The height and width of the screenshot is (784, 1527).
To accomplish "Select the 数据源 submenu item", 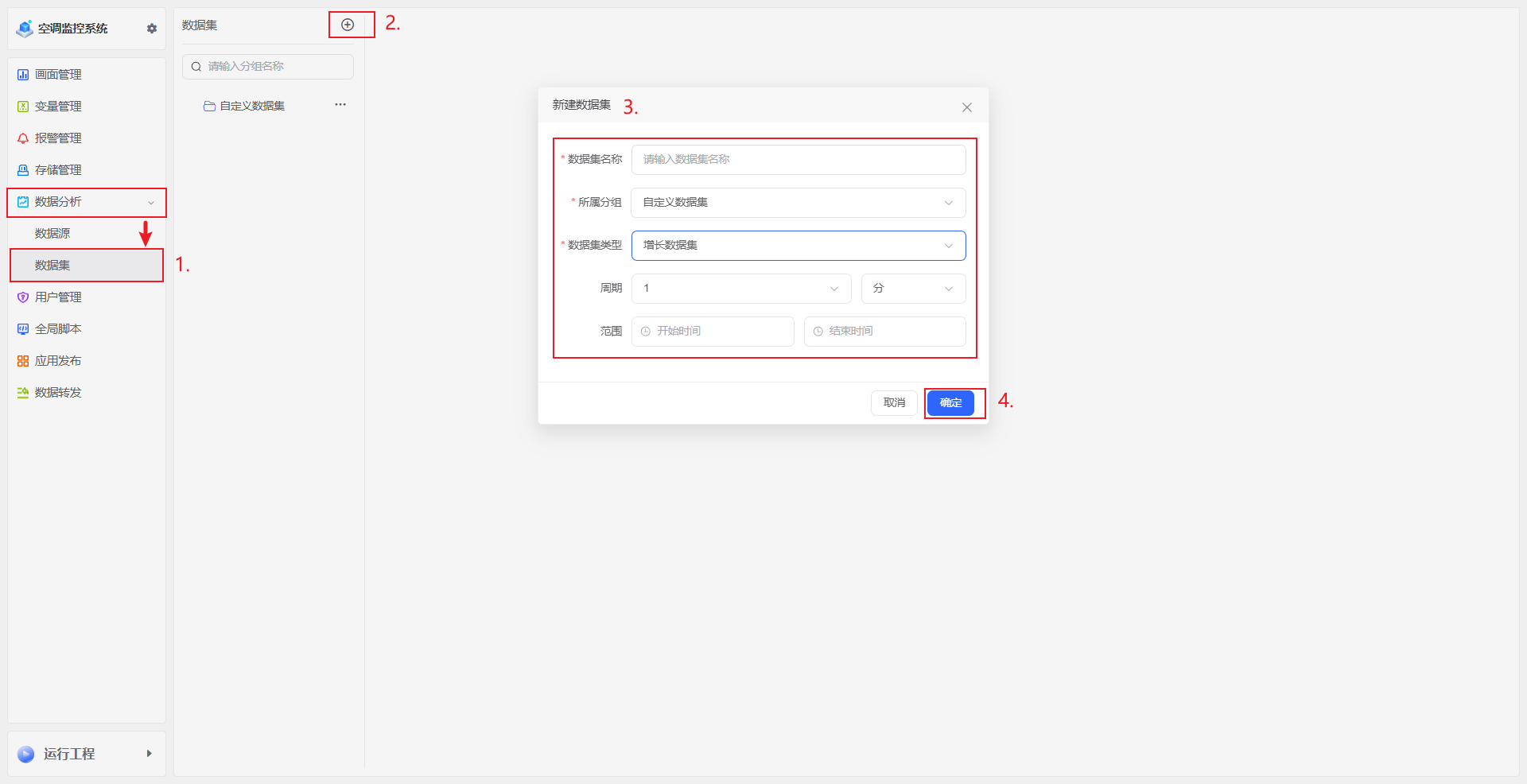I will coord(52,234).
